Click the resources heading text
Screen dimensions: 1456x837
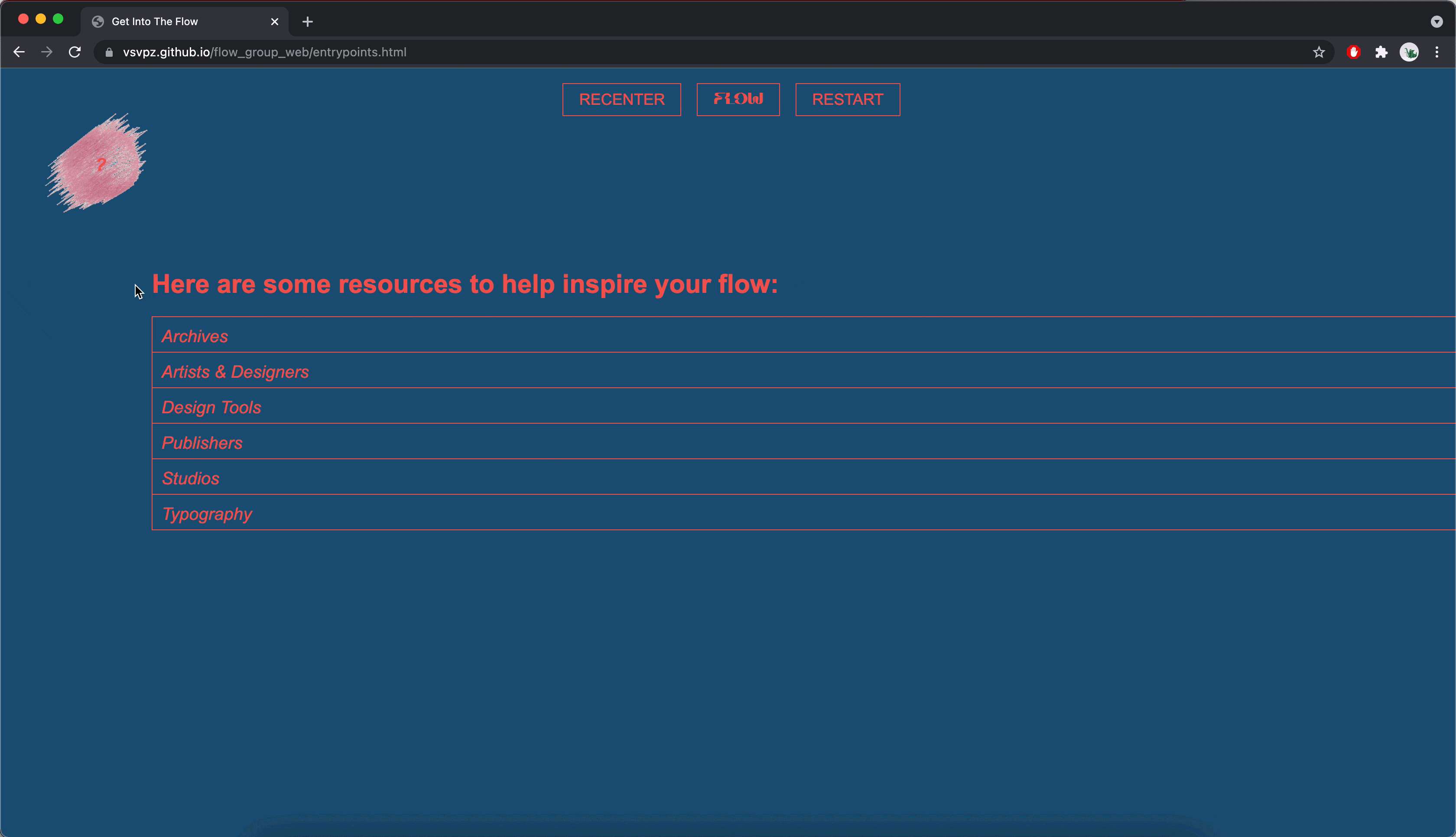click(x=465, y=284)
